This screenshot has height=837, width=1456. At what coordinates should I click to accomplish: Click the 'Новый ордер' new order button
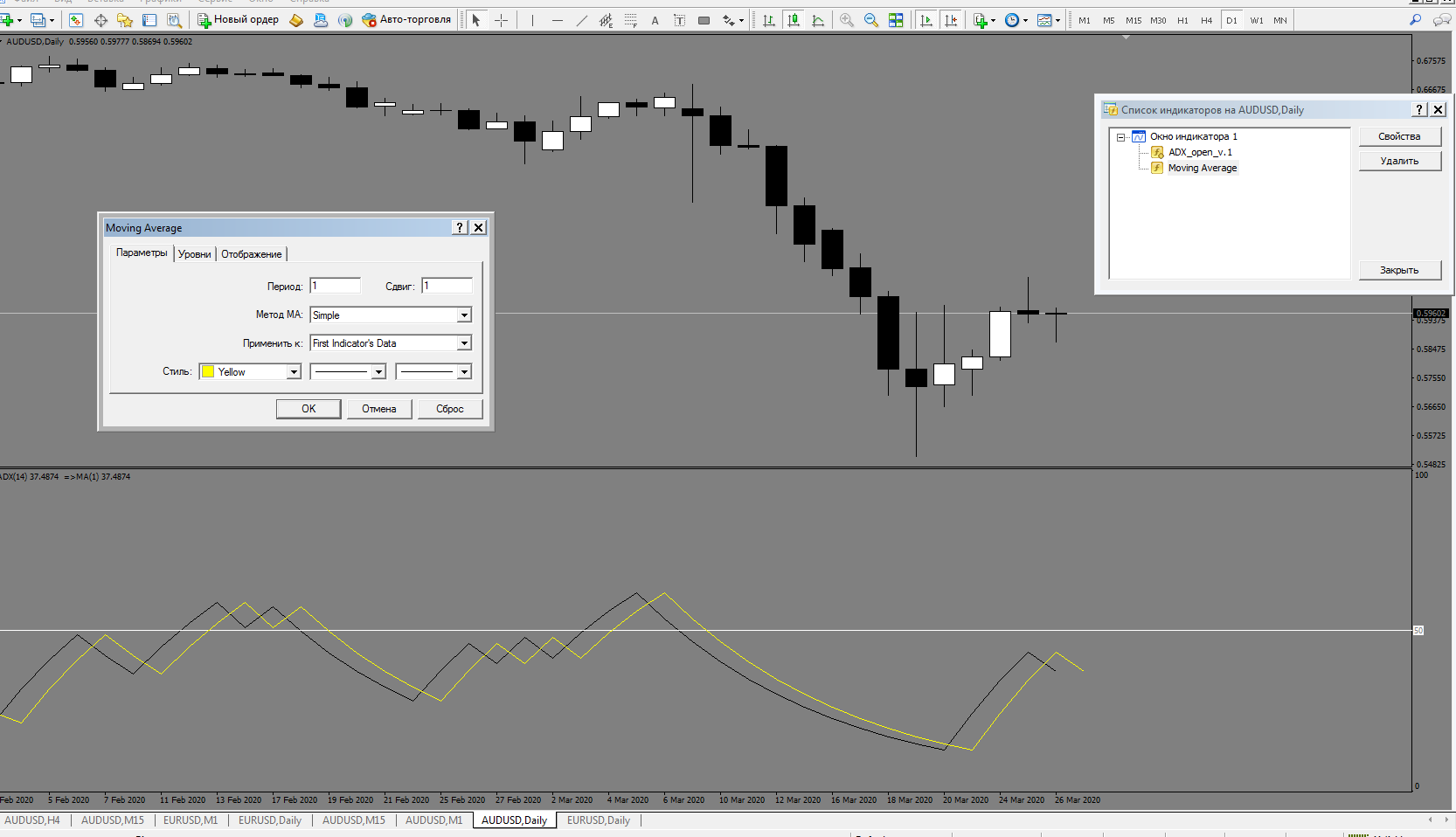(x=238, y=20)
